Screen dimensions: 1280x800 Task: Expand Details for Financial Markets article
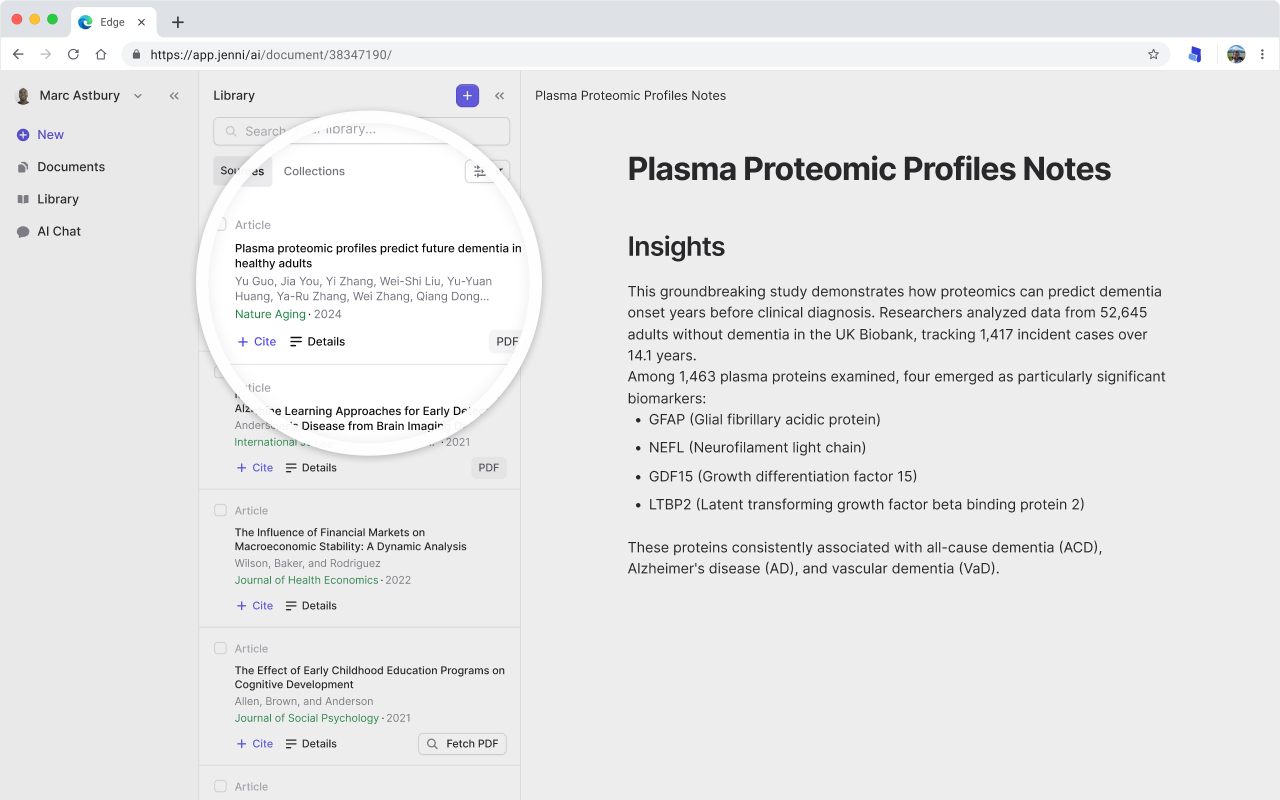point(310,606)
